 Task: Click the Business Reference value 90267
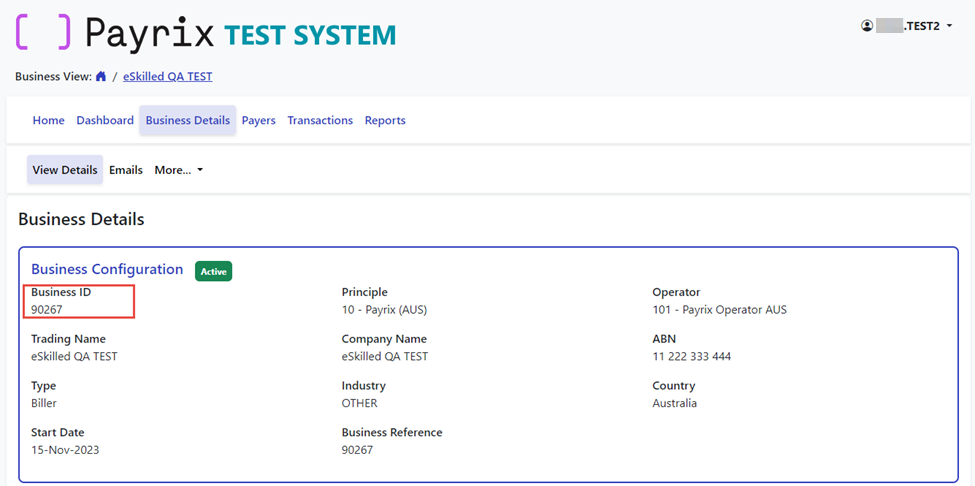358,450
